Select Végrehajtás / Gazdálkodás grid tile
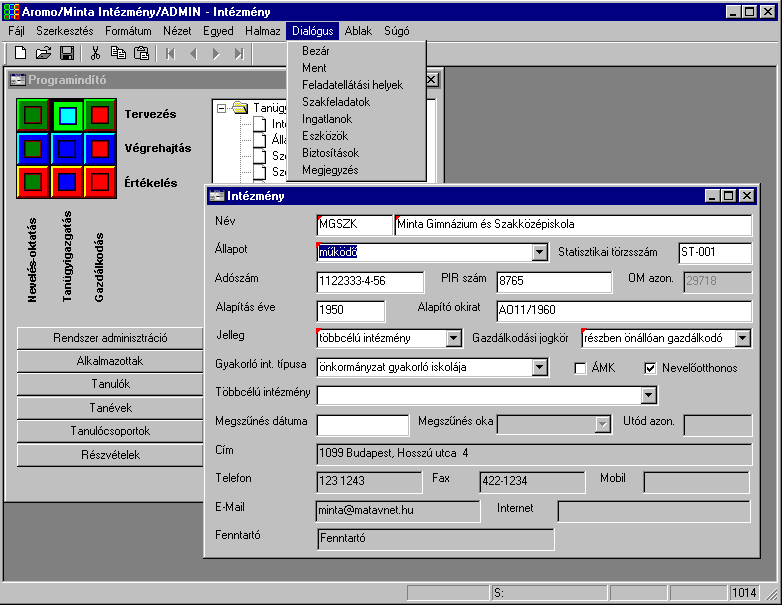Screen dimensions: 782x607 [x=100, y=149]
